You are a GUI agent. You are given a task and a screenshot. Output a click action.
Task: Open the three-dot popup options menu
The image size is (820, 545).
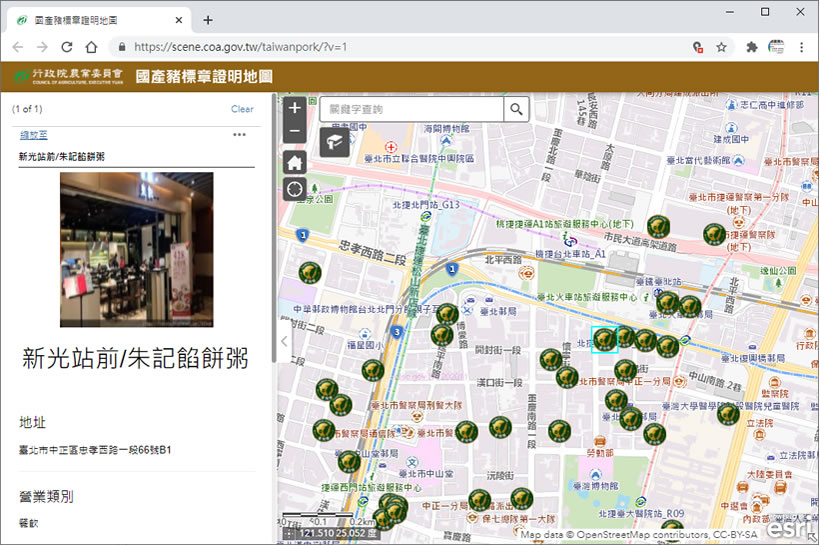(x=239, y=135)
